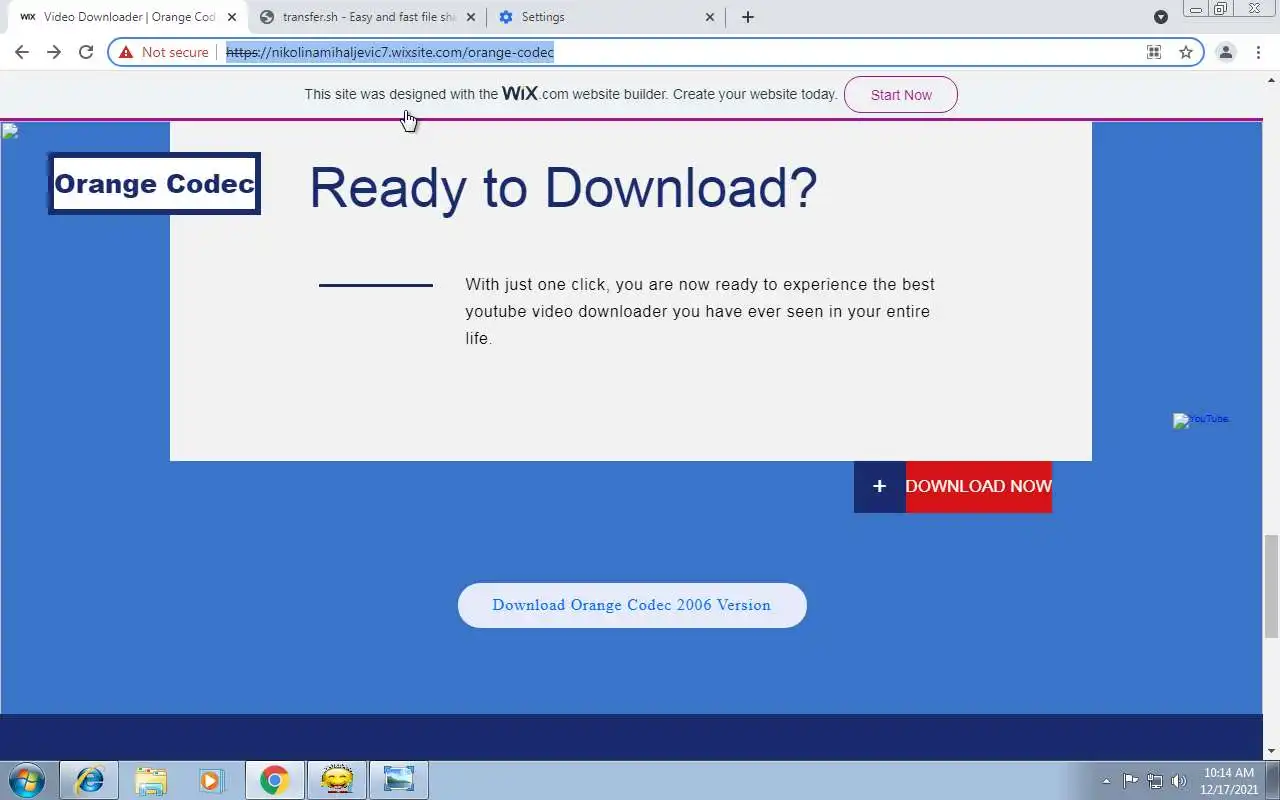Click the Chrome taskbar icon
This screenshot has height=800, width=1280.
pos(275,780)
